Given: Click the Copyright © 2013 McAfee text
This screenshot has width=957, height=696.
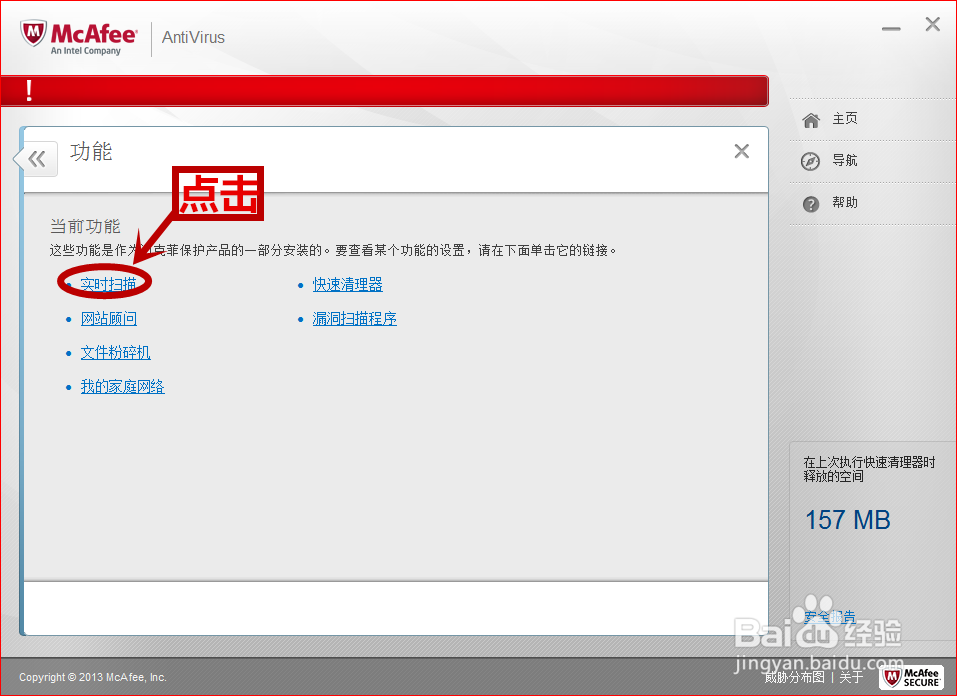Looking at the screenshot, I should pyautogui.click(x=93, y=677).
